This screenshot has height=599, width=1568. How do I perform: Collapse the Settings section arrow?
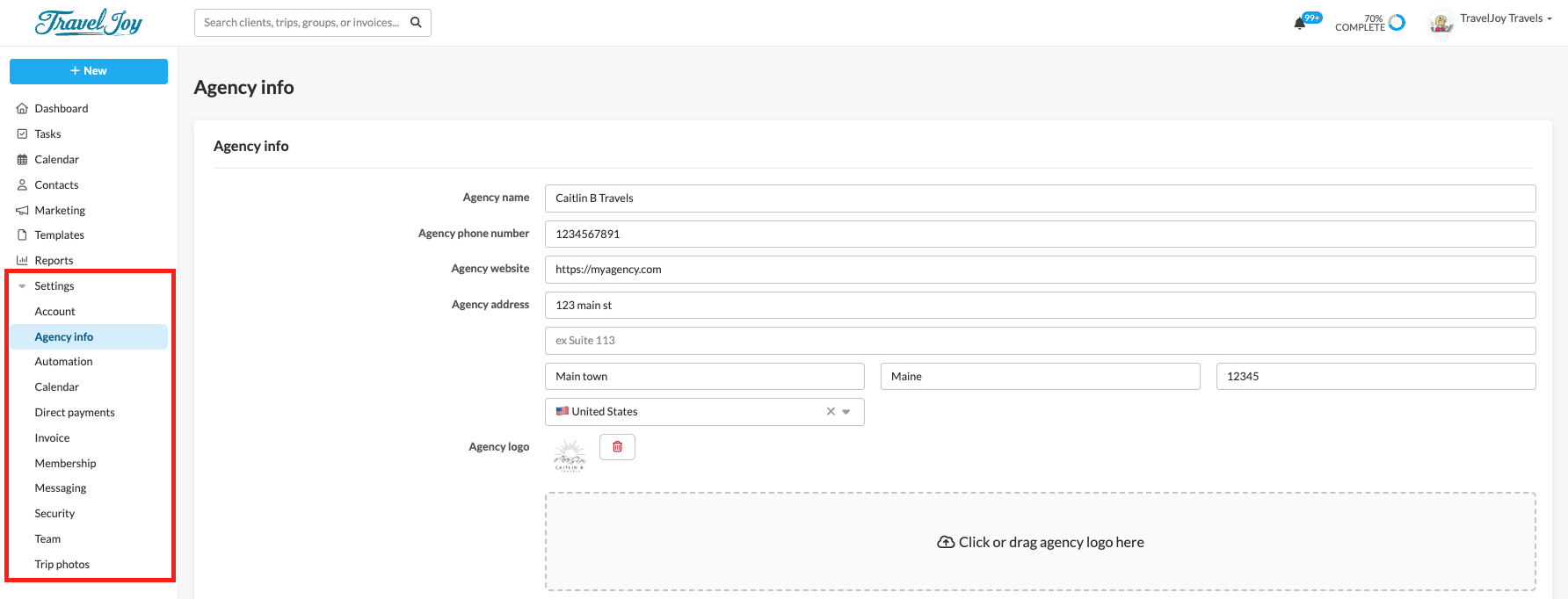[x=22, y=286]
